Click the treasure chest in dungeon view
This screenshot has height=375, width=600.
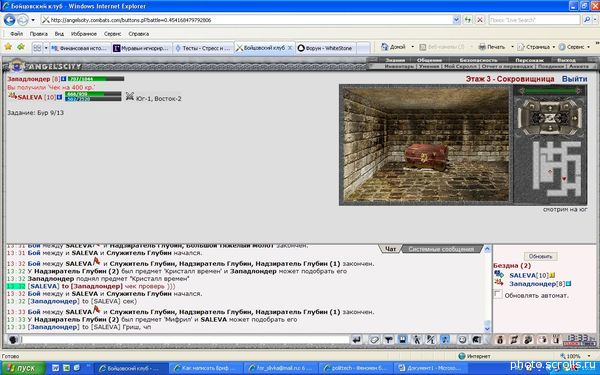coord(426,157)
